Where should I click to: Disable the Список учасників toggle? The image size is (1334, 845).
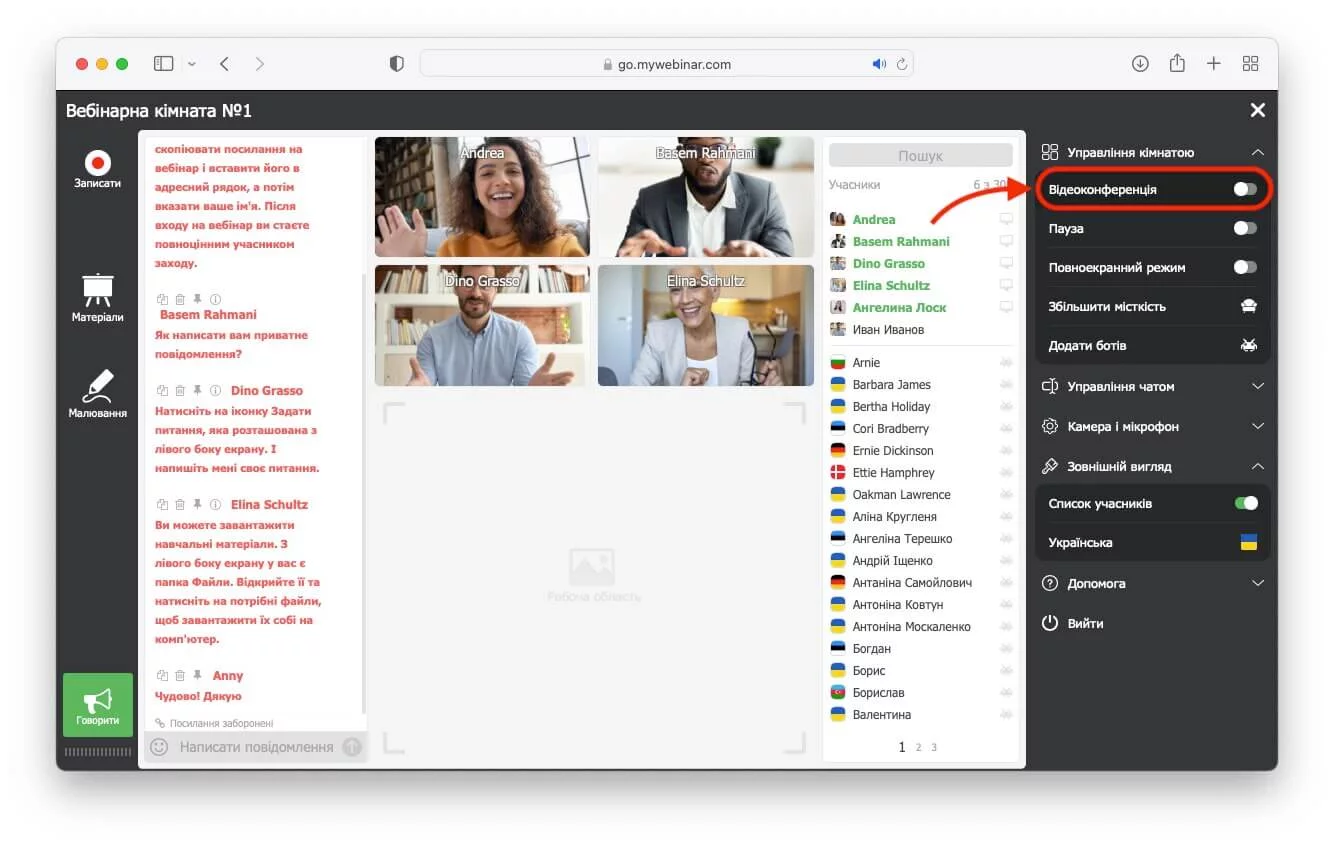point(1245,503)
